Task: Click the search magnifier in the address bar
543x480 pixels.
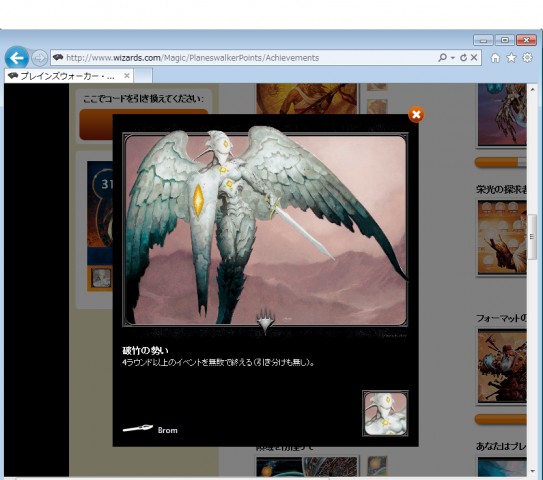Action: click(442, 57)
